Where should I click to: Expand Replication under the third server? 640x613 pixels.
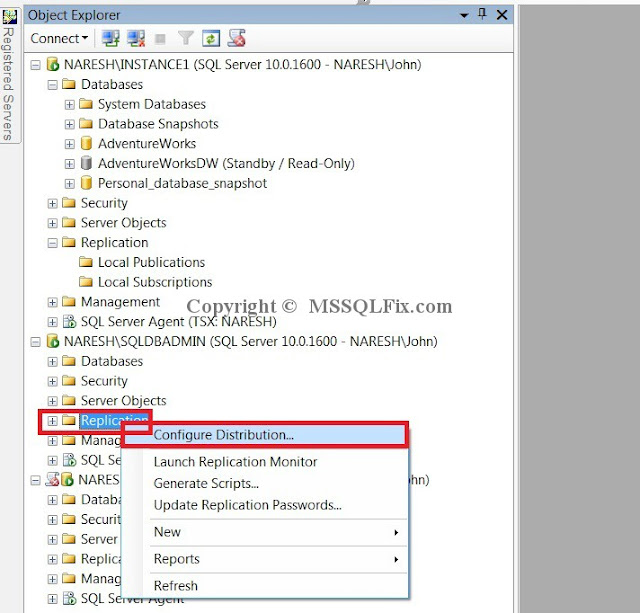click(x=52, y=560)
